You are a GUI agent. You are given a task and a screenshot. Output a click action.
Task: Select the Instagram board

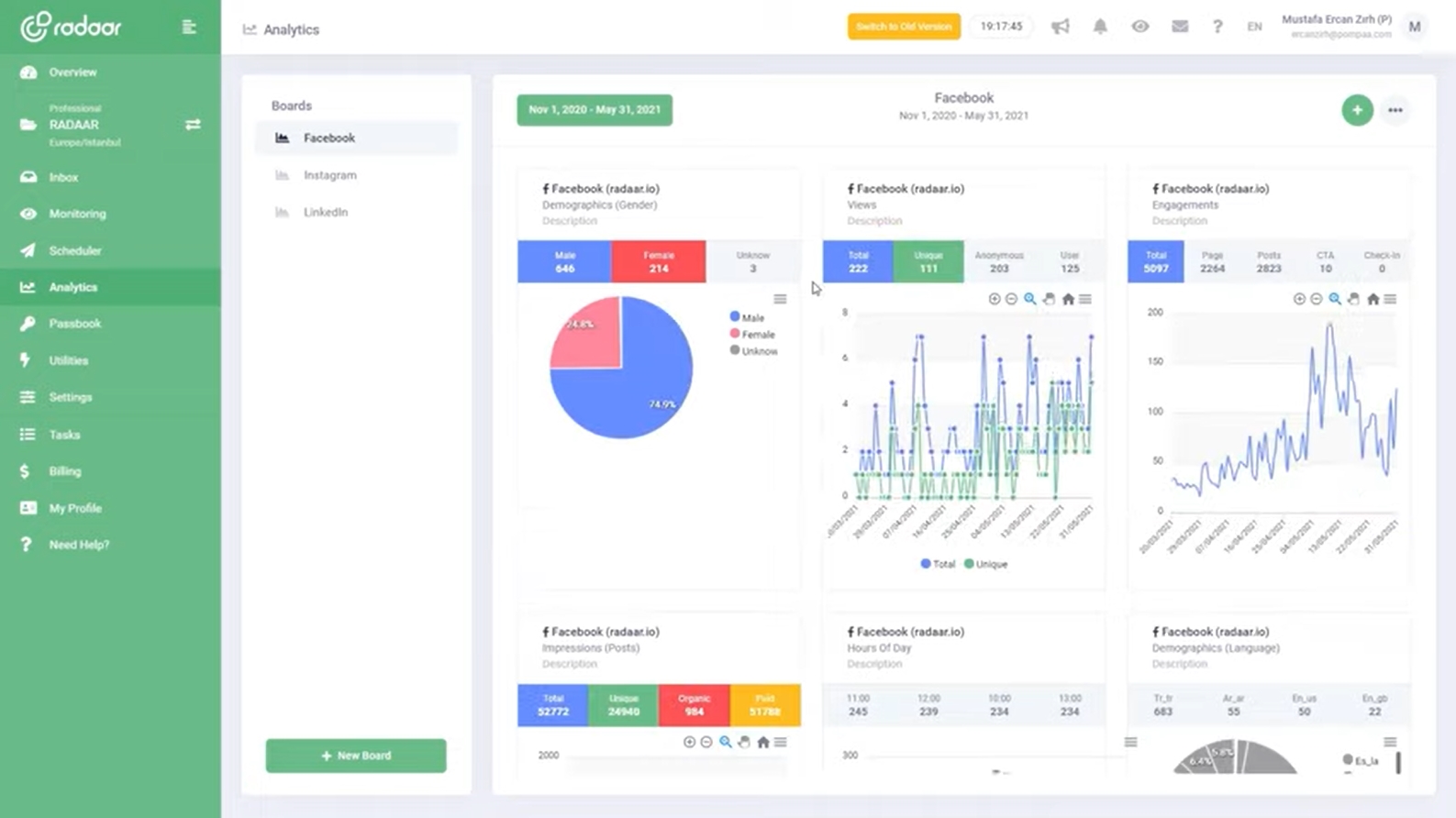(x=329, y=175)
